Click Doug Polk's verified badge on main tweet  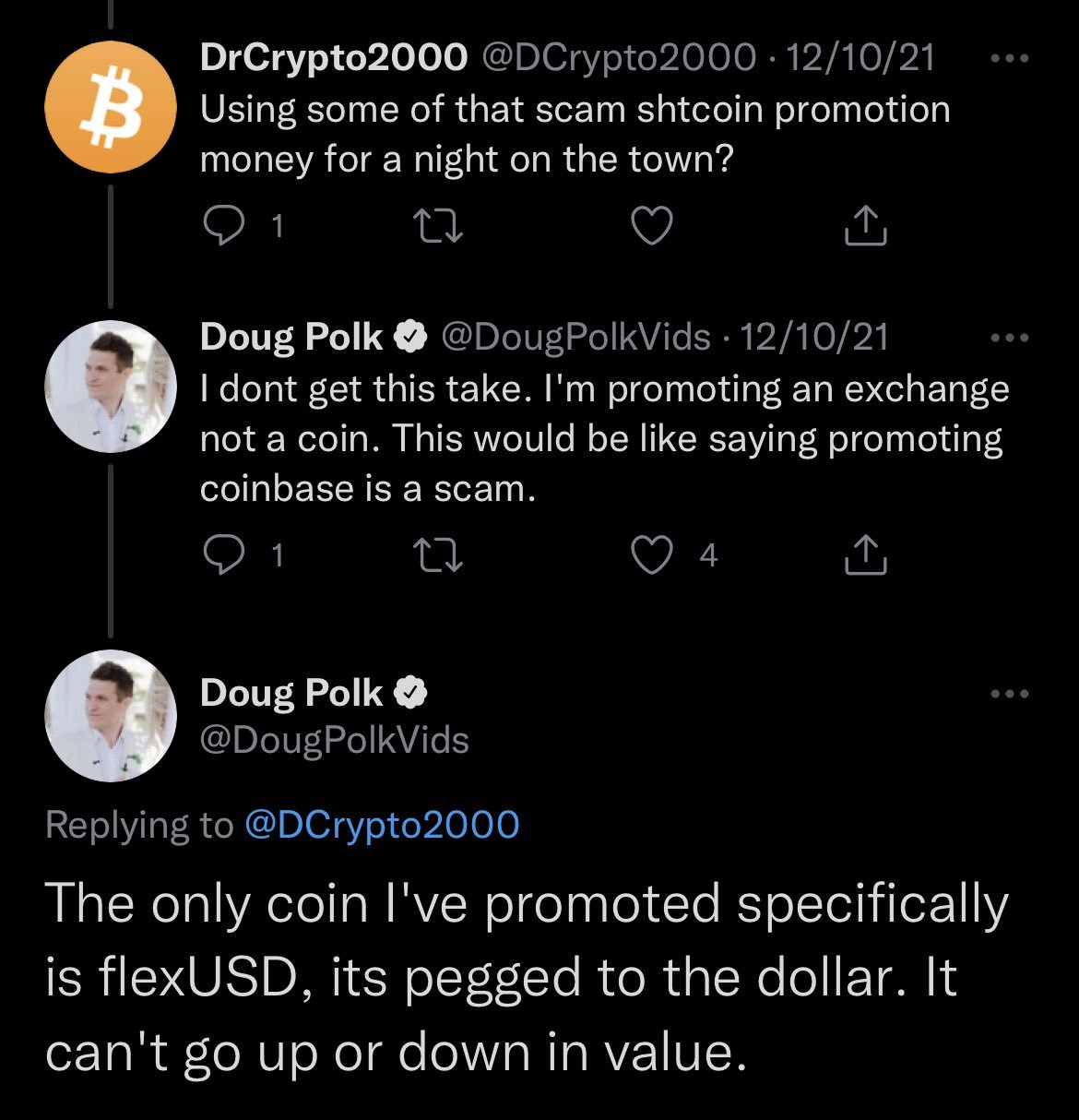point(411,694)
